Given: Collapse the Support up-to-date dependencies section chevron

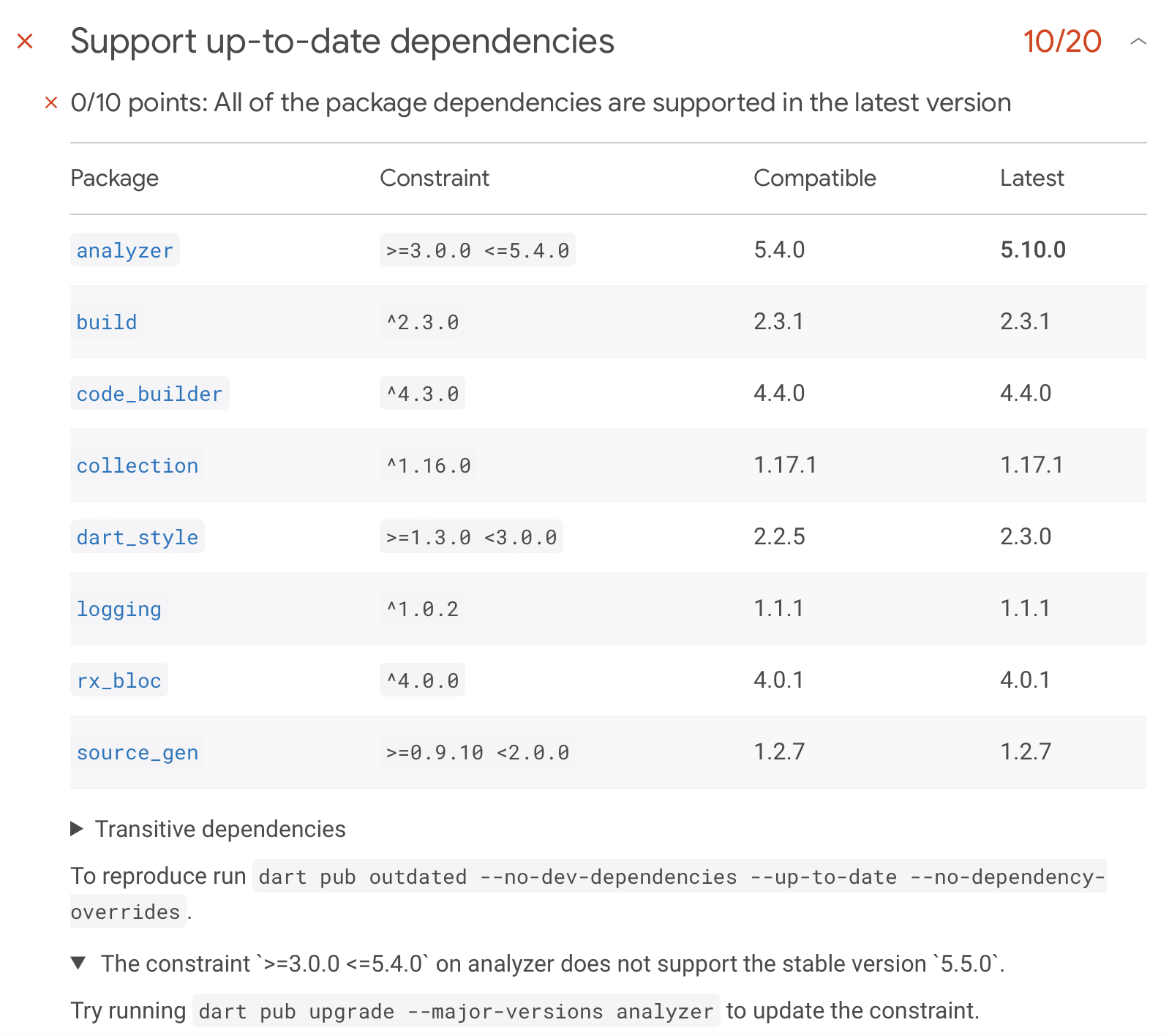Looking at the screenshot, I should [x=1138, y=42].
